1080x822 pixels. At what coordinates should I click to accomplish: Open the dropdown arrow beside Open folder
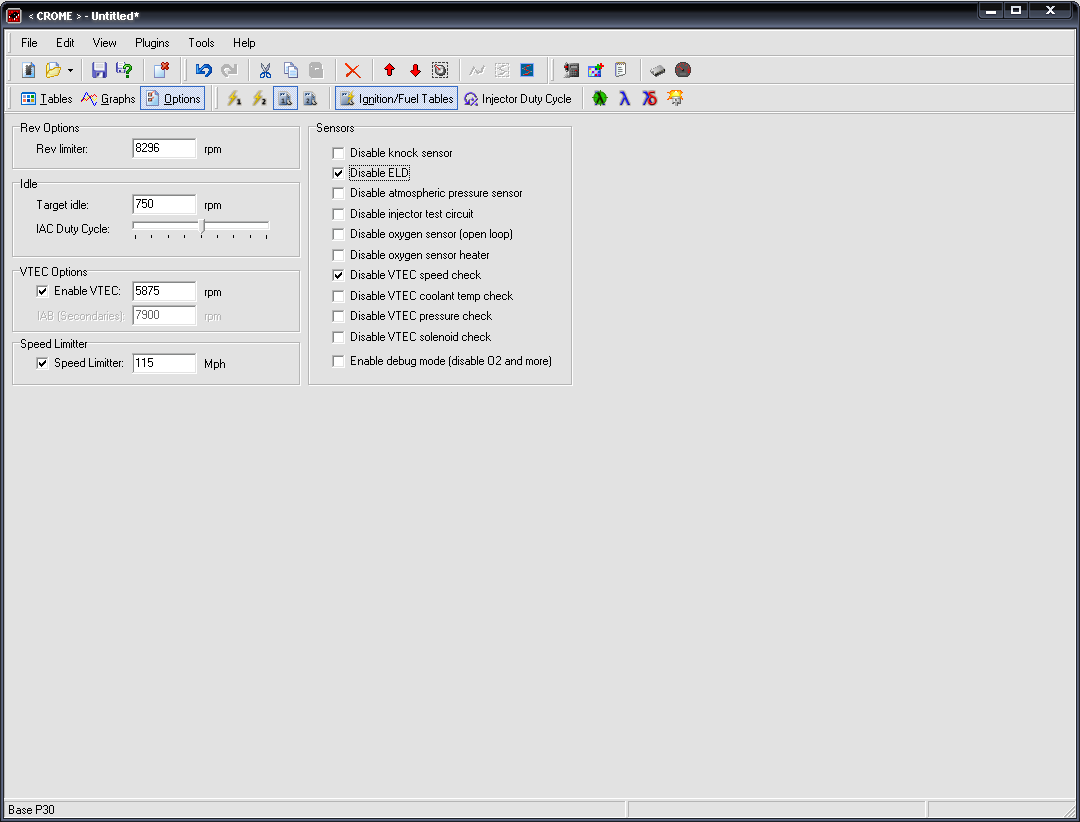click(x=70, y=71)
